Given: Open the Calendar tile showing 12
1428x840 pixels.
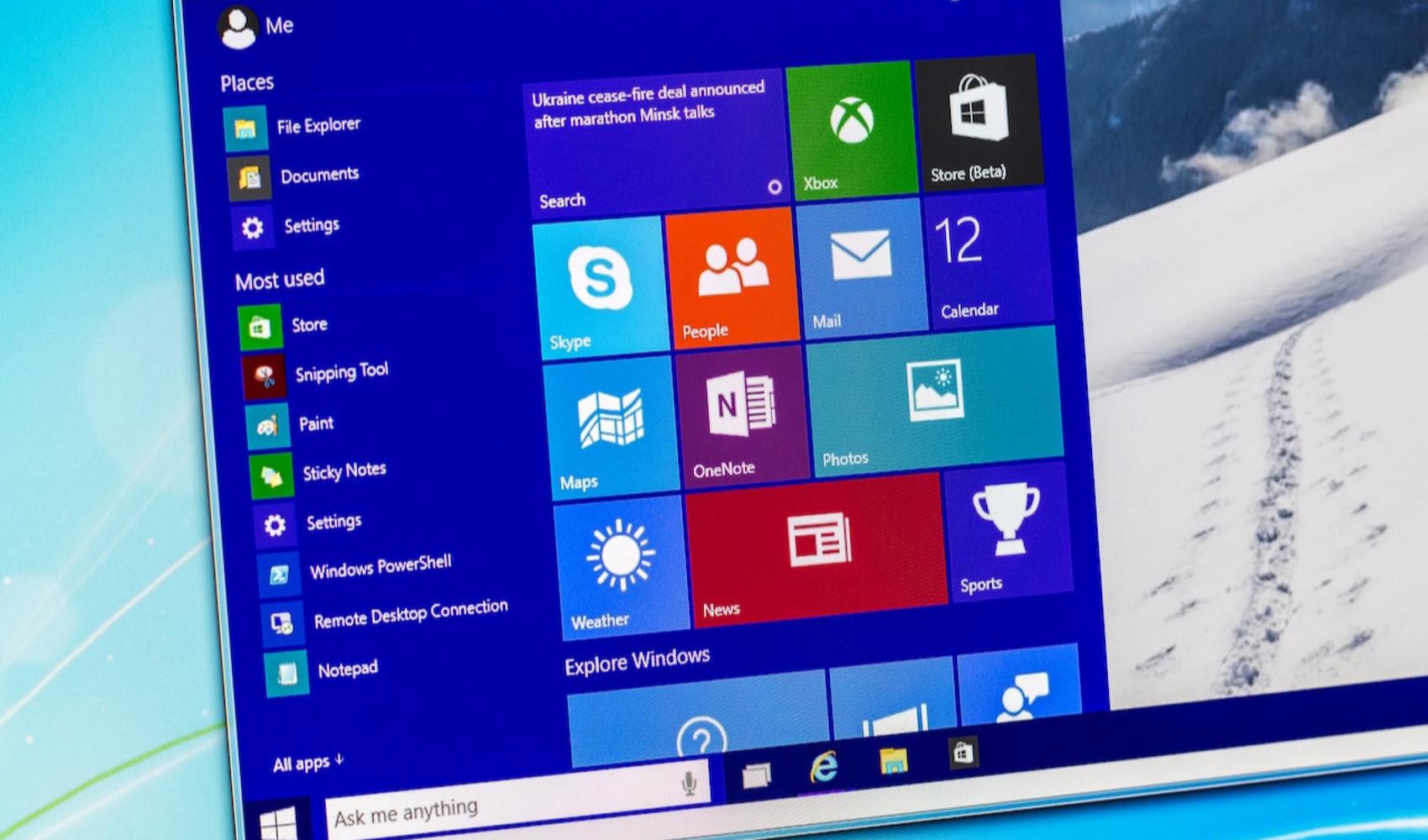Looking at the screenshot, I should point(988,260).
